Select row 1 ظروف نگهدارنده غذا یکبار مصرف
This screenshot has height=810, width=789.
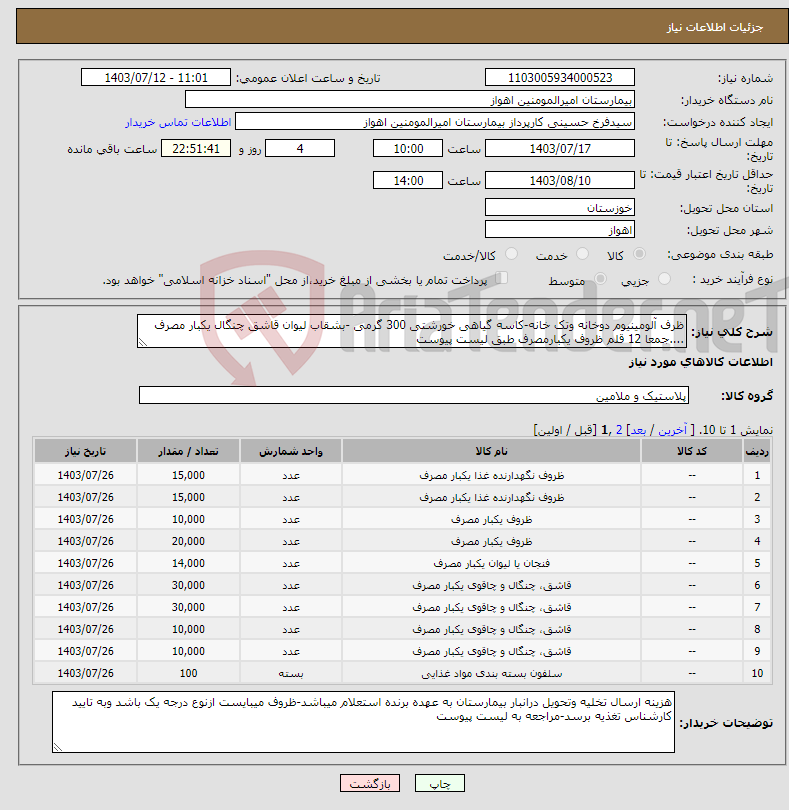403,475
